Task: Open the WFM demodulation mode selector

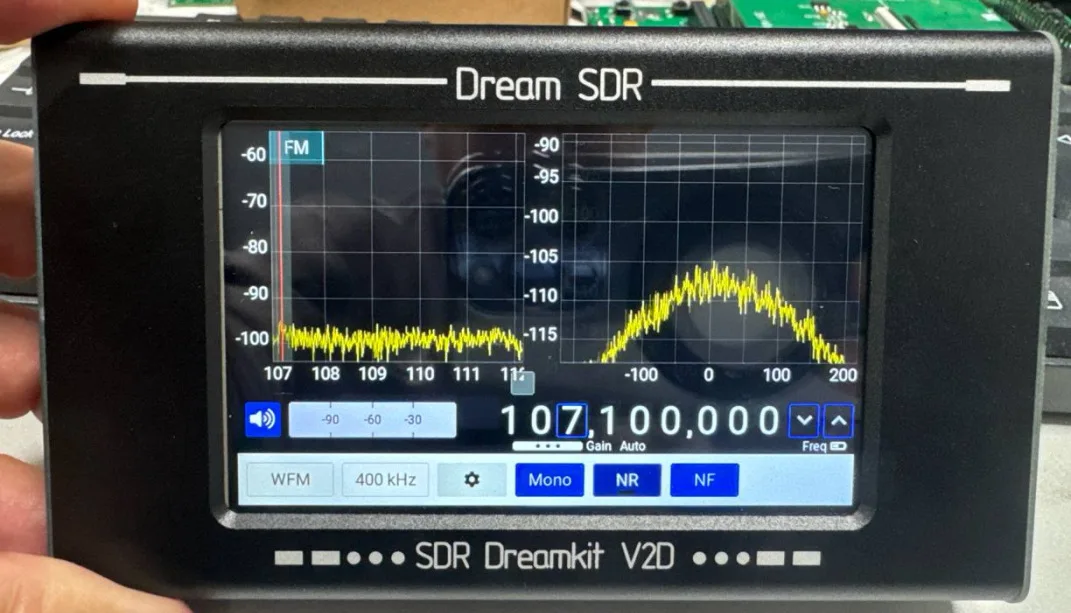Action: (x=290, y=480)
